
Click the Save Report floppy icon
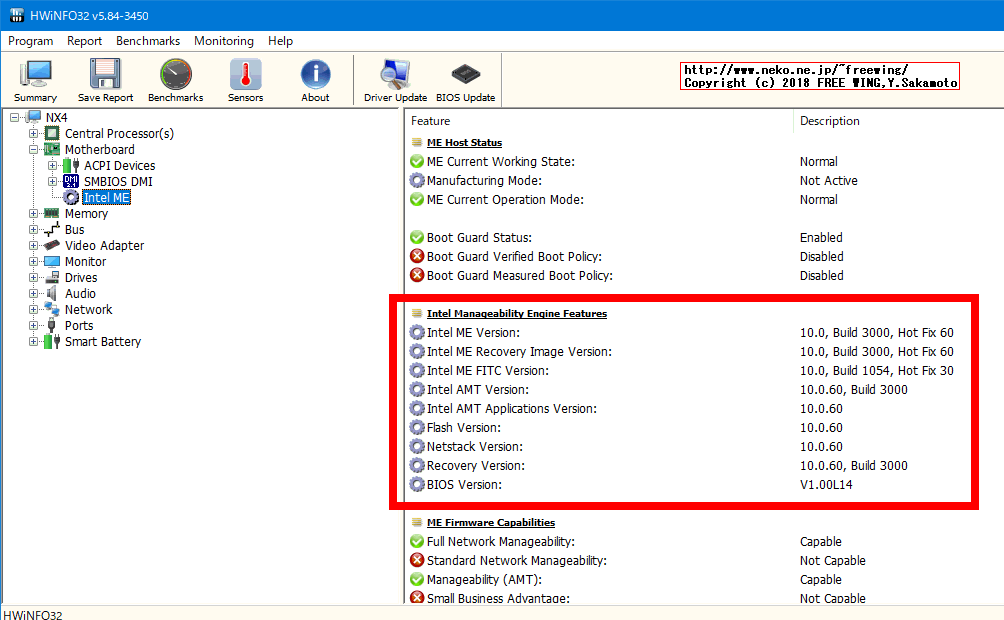(105, 80)
